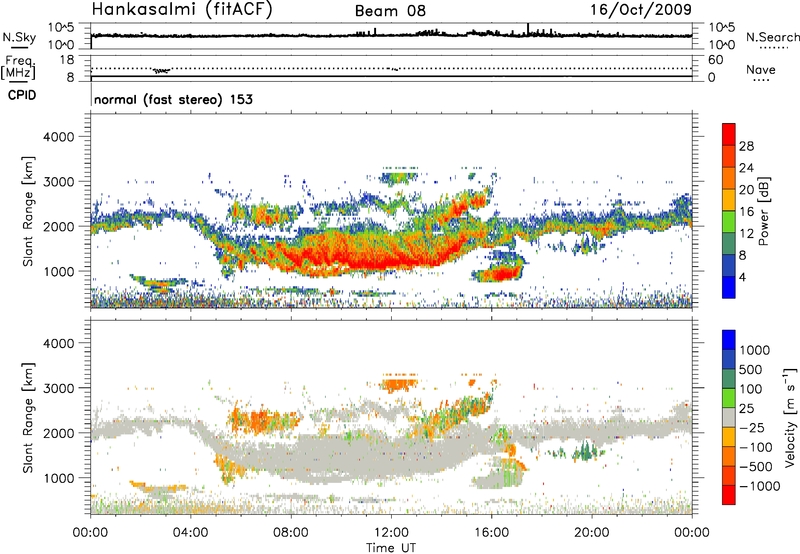Viewport: 800px width, 554px height.
Task: Click the '1000' tick atop velocity colorbar
Action: tap(755, 350)
